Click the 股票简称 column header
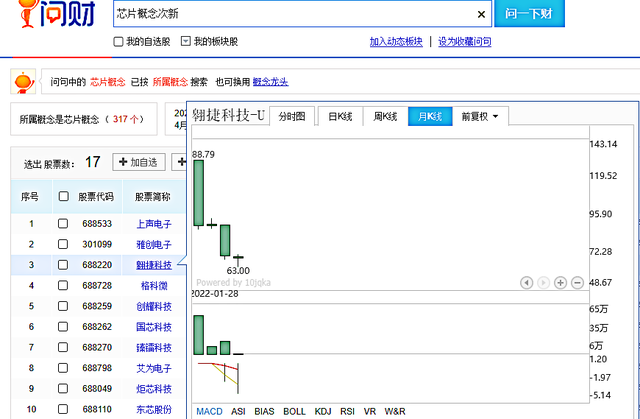 (x=153, y=197)
